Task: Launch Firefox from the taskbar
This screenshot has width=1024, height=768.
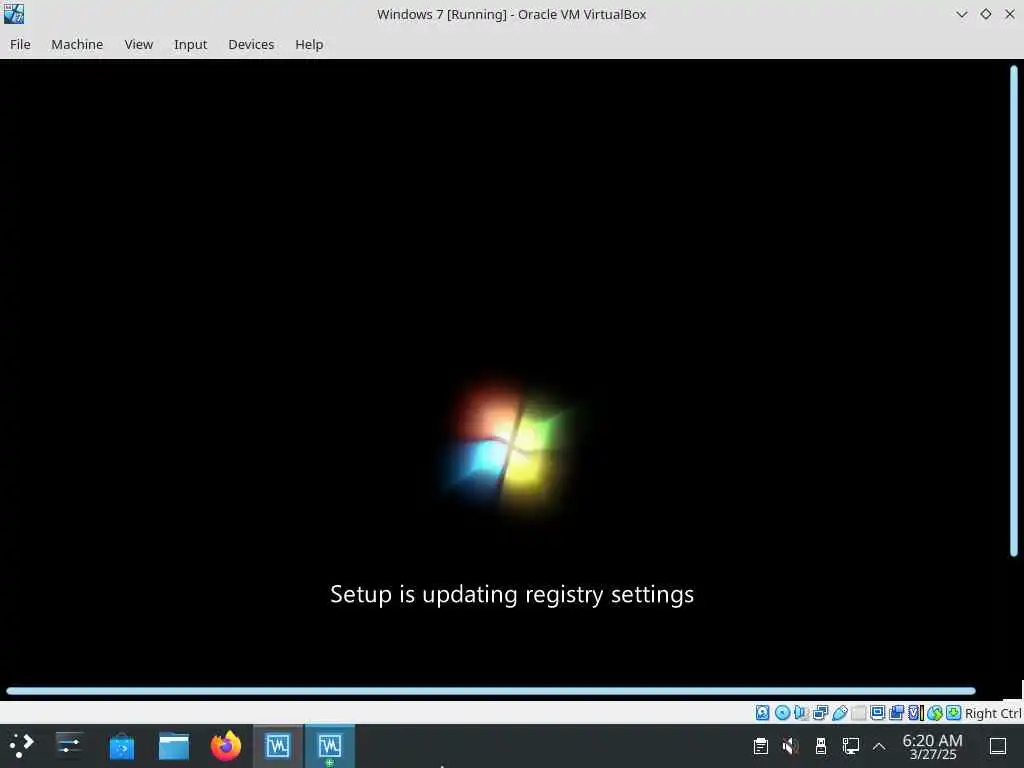Action: click(226, 746)
